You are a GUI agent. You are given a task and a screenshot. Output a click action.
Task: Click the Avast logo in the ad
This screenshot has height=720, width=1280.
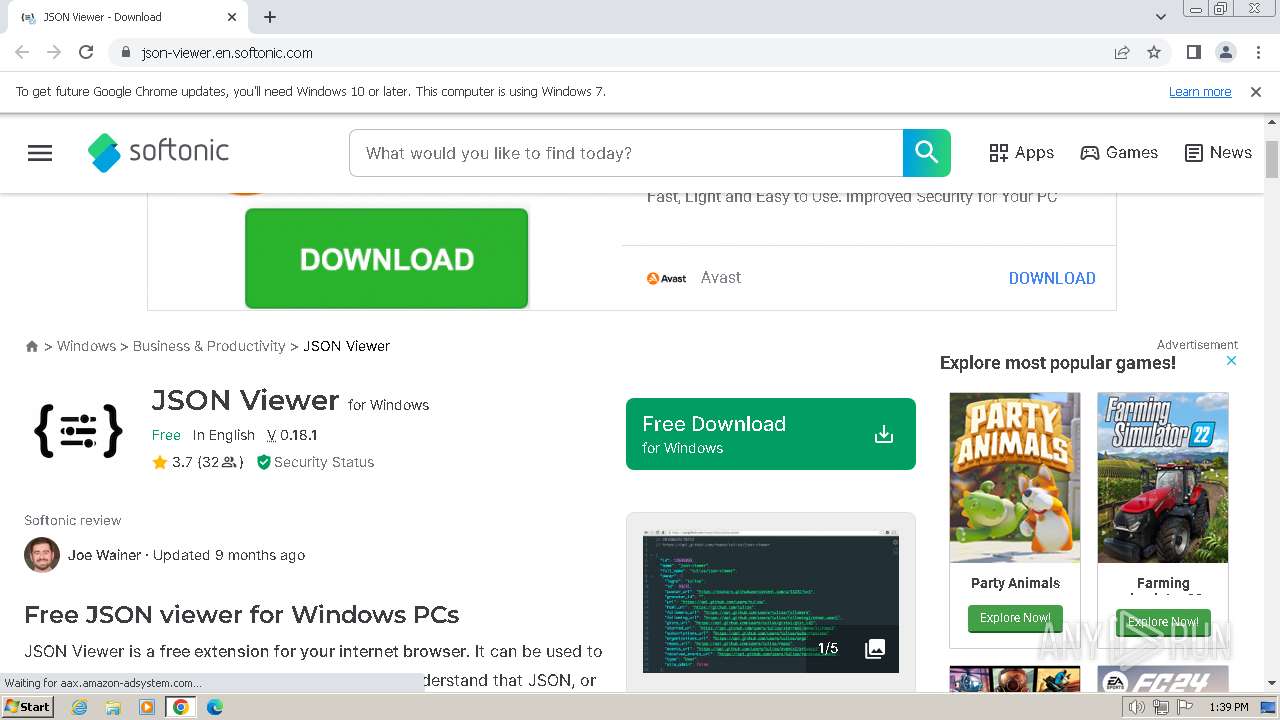point(666,278)
